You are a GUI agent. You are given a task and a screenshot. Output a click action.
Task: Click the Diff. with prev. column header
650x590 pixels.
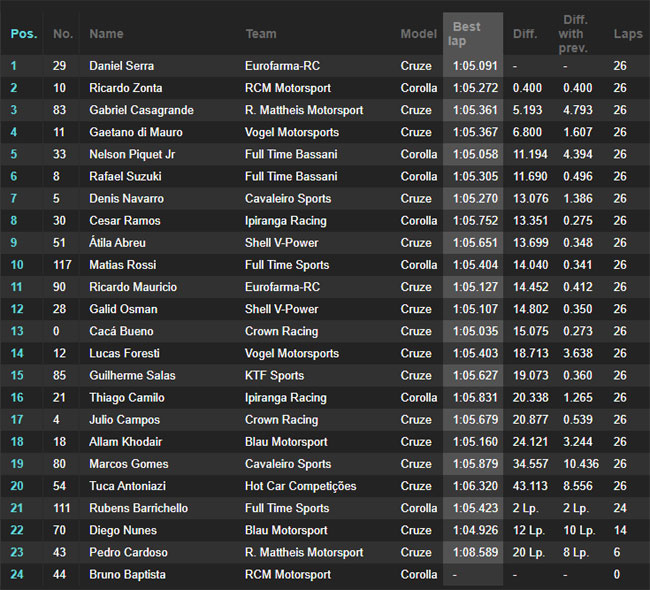(x=573, y=34)
